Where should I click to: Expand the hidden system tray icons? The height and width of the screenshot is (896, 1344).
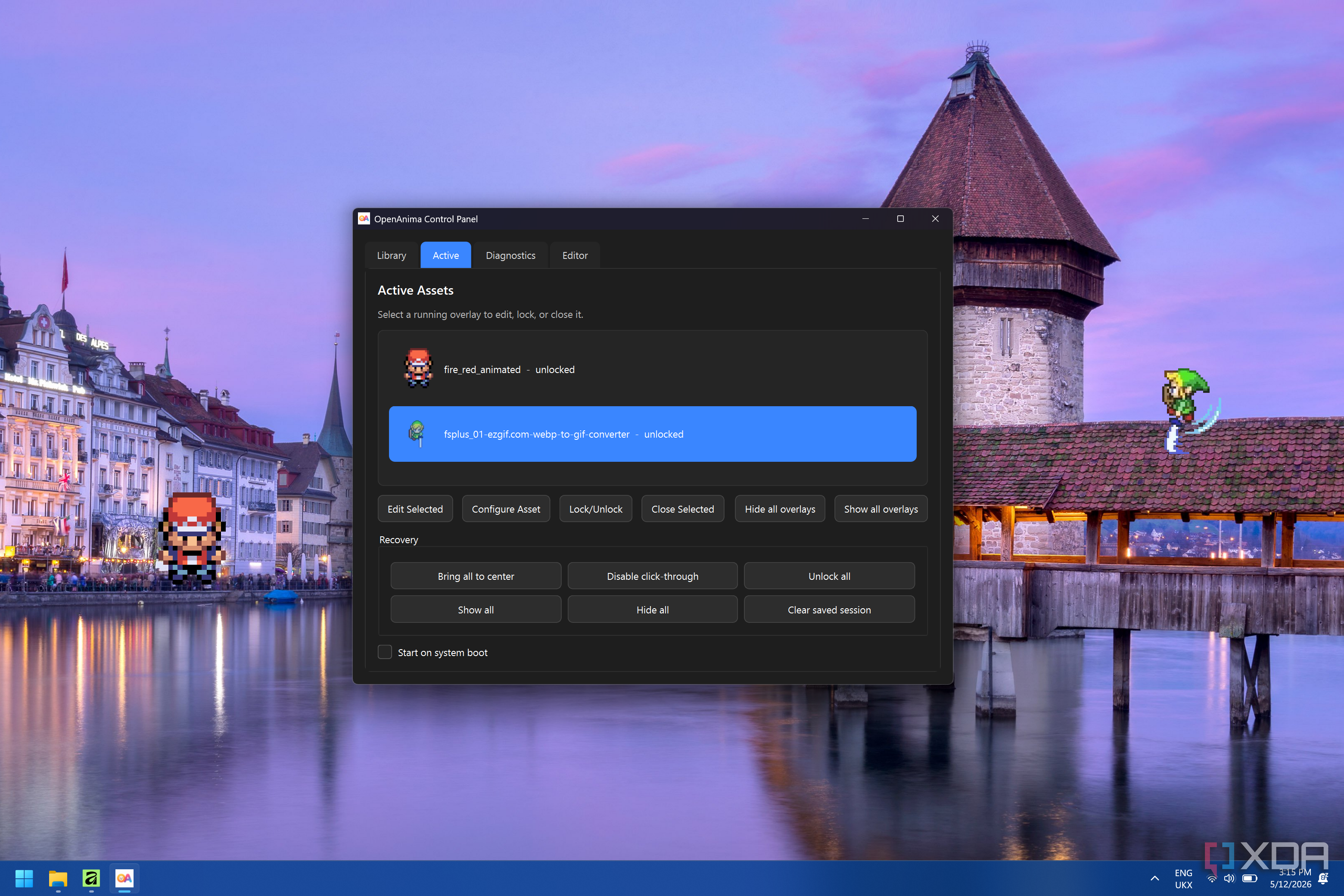[x=1155, y=878]
